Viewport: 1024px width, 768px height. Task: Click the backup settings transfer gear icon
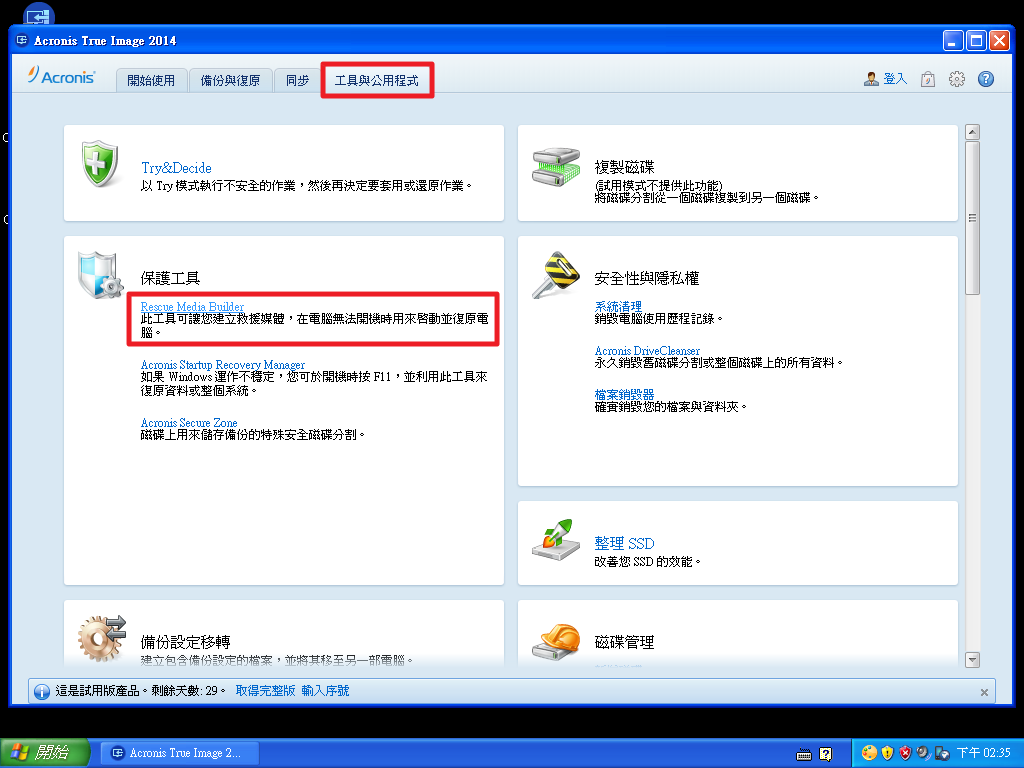pos(101,638)
